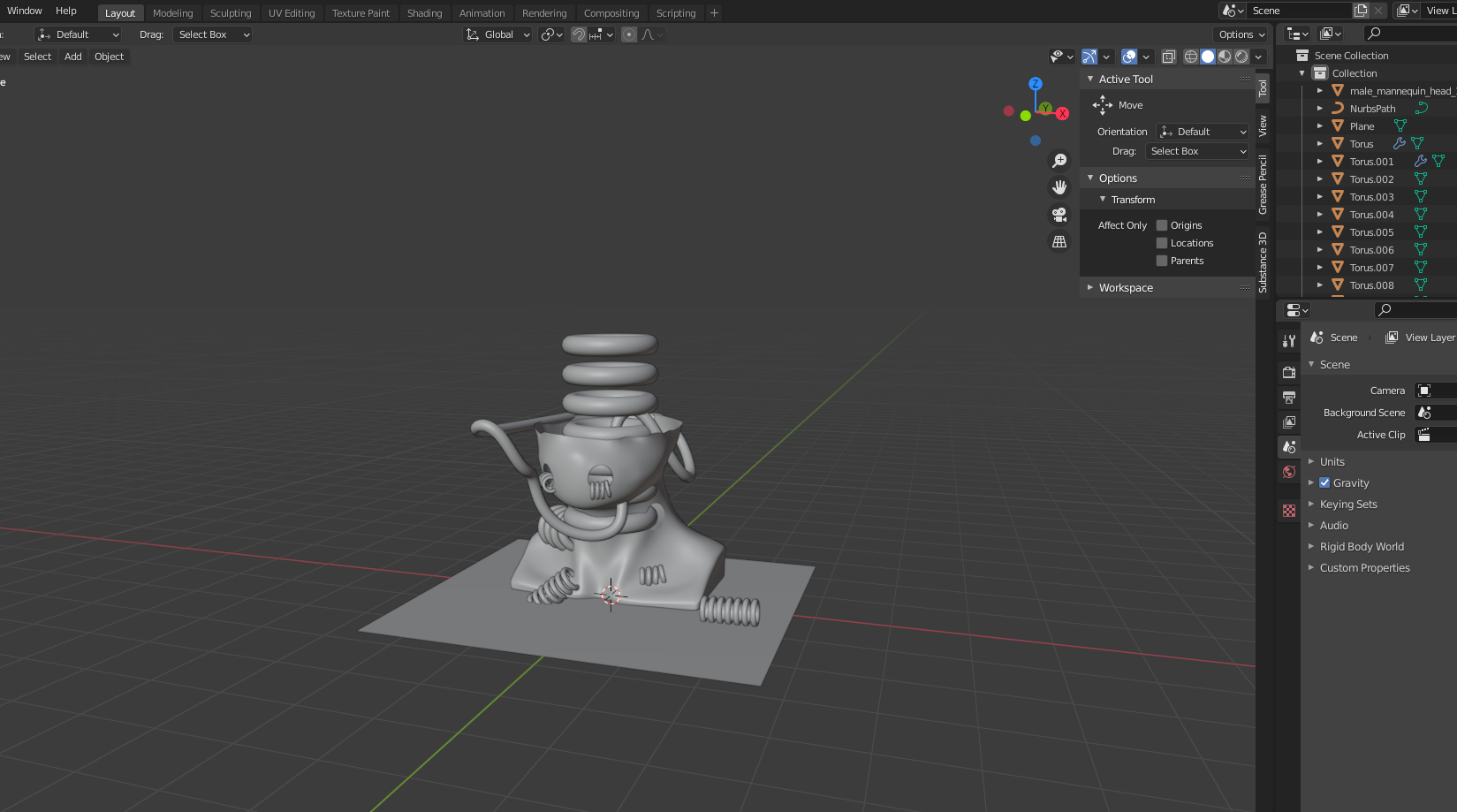
Task: Switch to the UV Editing workspace tab
Action: [x=292, y=13]
